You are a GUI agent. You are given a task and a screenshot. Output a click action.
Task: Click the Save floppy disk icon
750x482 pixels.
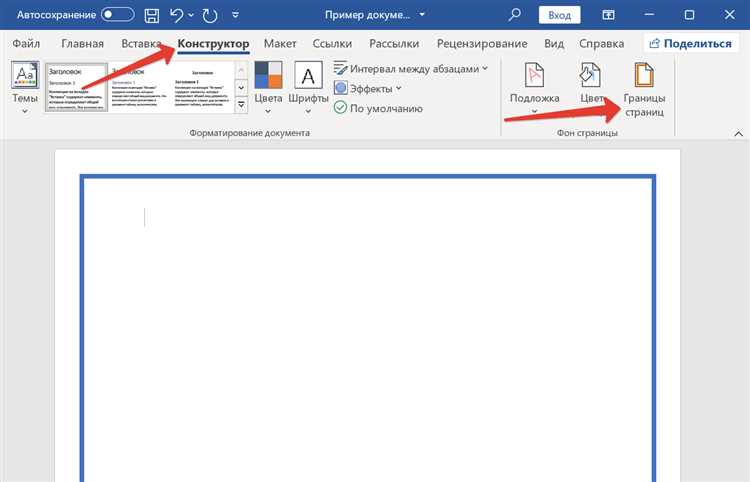click(x=152, y=15)
